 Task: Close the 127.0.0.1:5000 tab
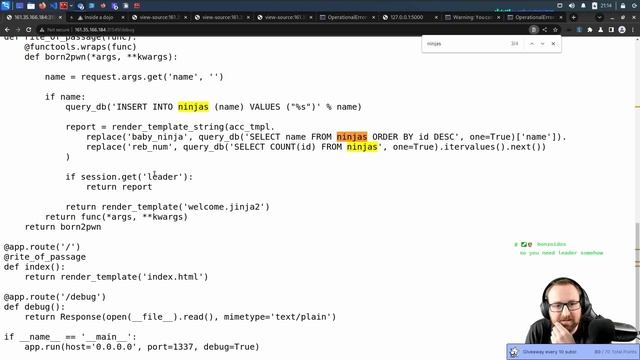point(436,18)
